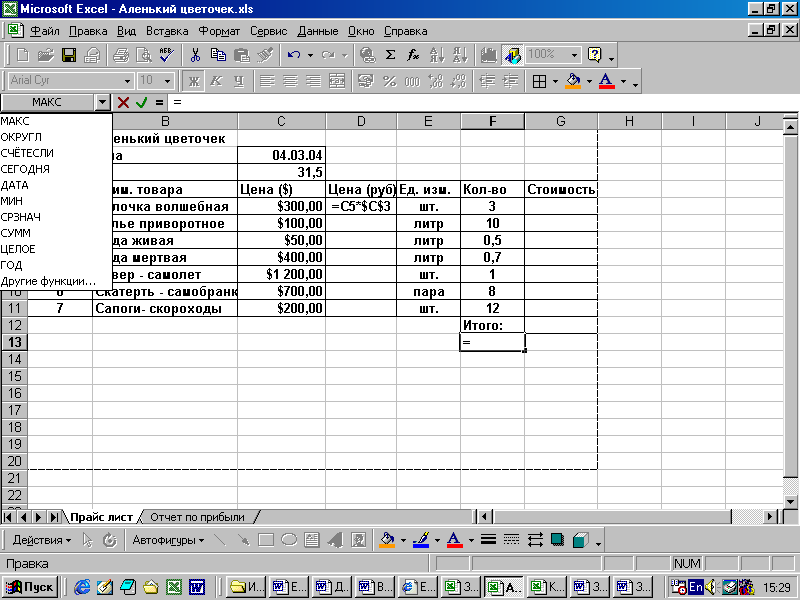
Task: Apply drawing toolbar line color brush
Action: pyautogui.click(x=421, y=540)
